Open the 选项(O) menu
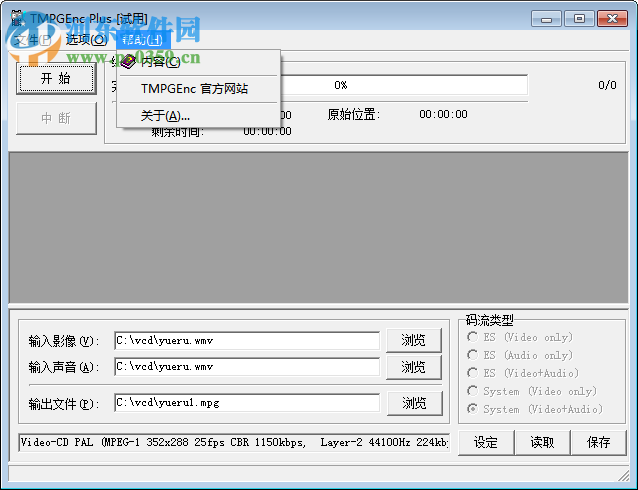The image size is (638, 490). pos(86,39)
